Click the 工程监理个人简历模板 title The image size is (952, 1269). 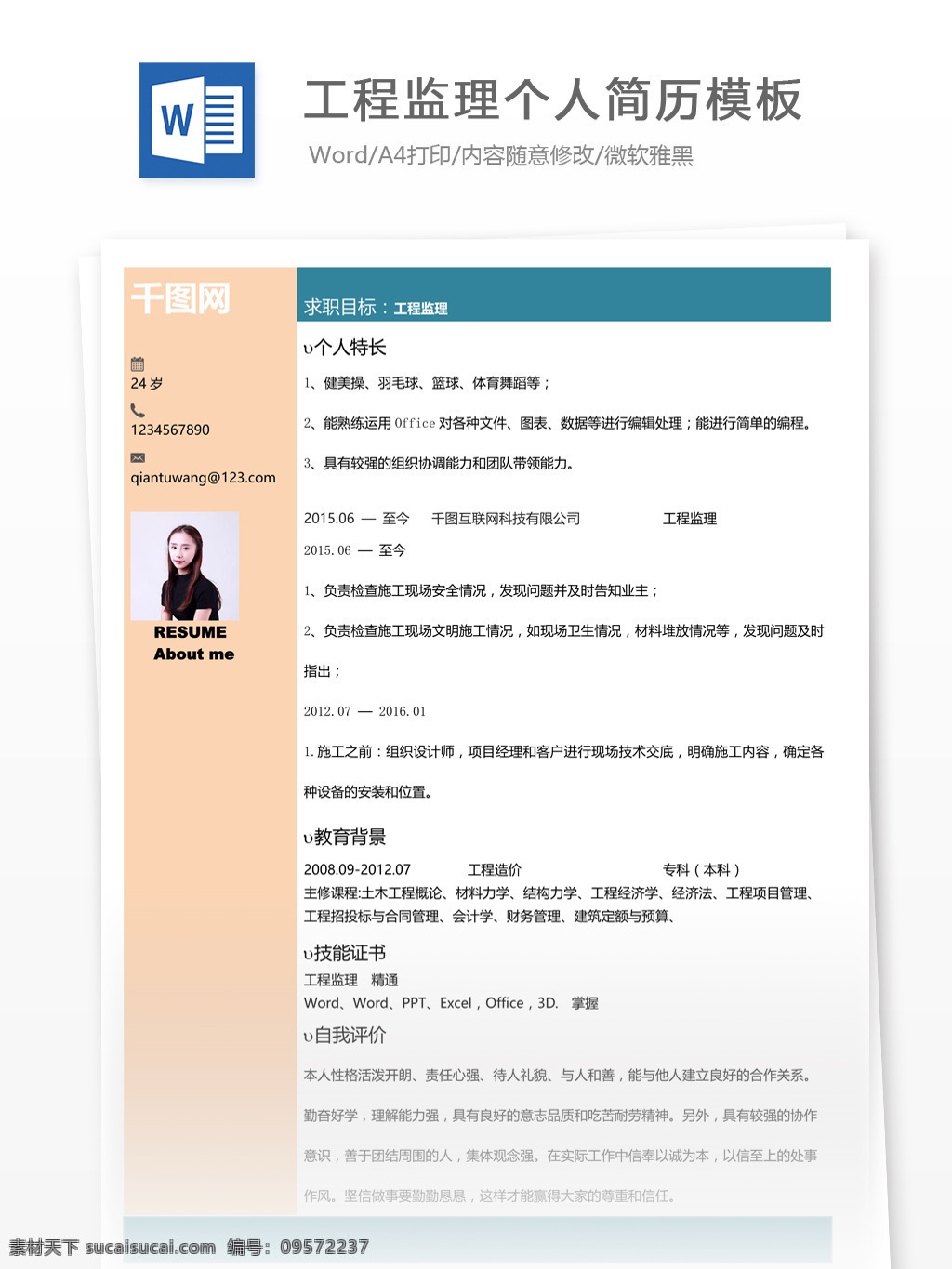(553, 99)
